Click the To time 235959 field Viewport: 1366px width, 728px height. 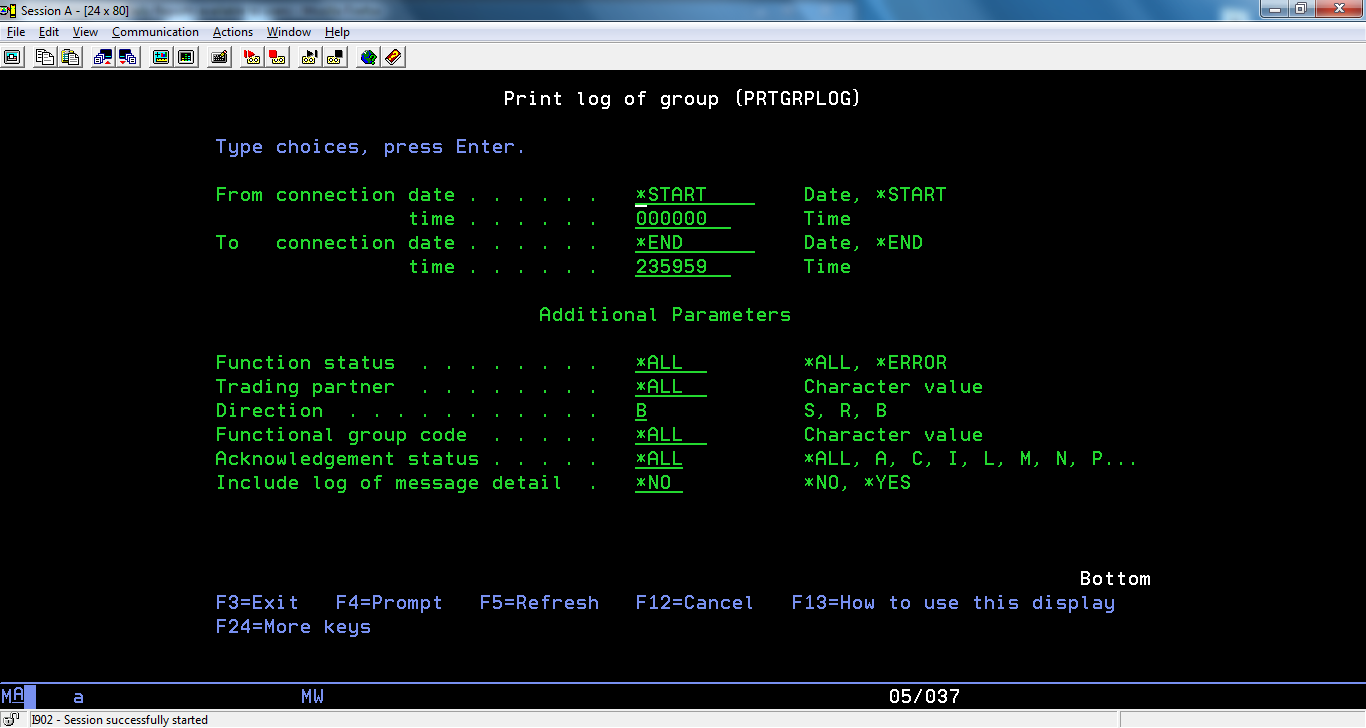683,267
